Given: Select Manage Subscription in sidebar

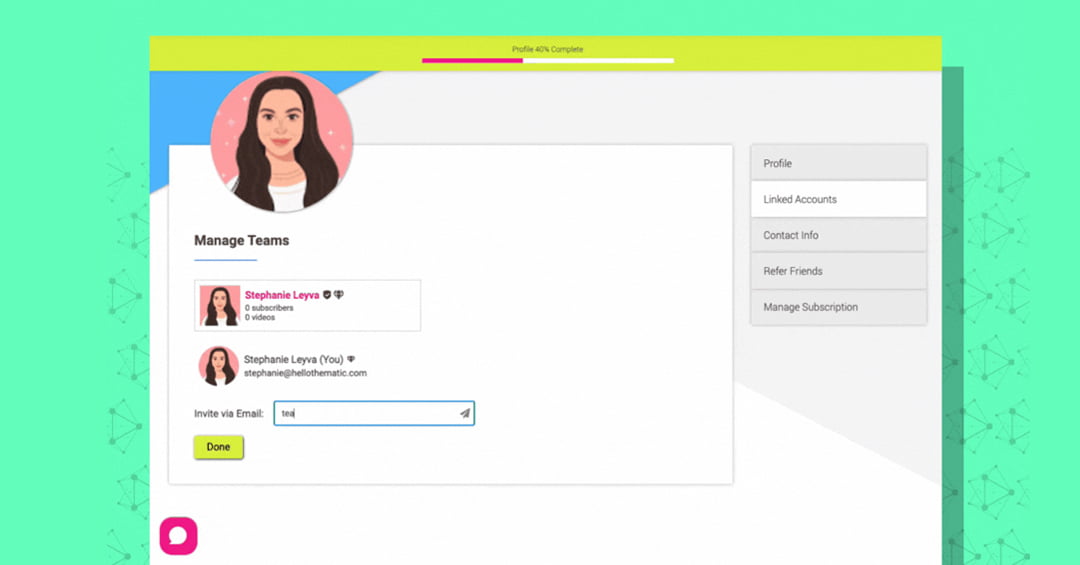Looking at the screenshot, I should [838, 307].
